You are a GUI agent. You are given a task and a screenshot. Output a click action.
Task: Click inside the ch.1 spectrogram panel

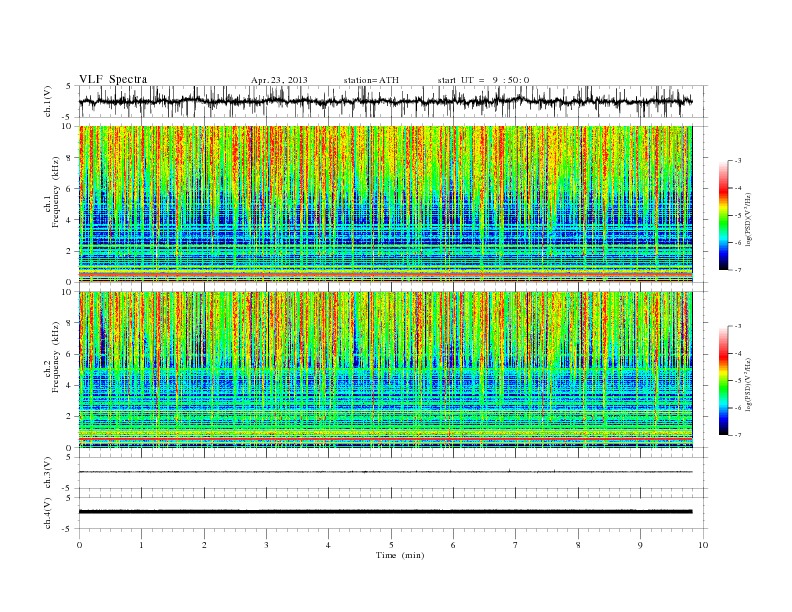pyautogui.click(x=386, y=204)
